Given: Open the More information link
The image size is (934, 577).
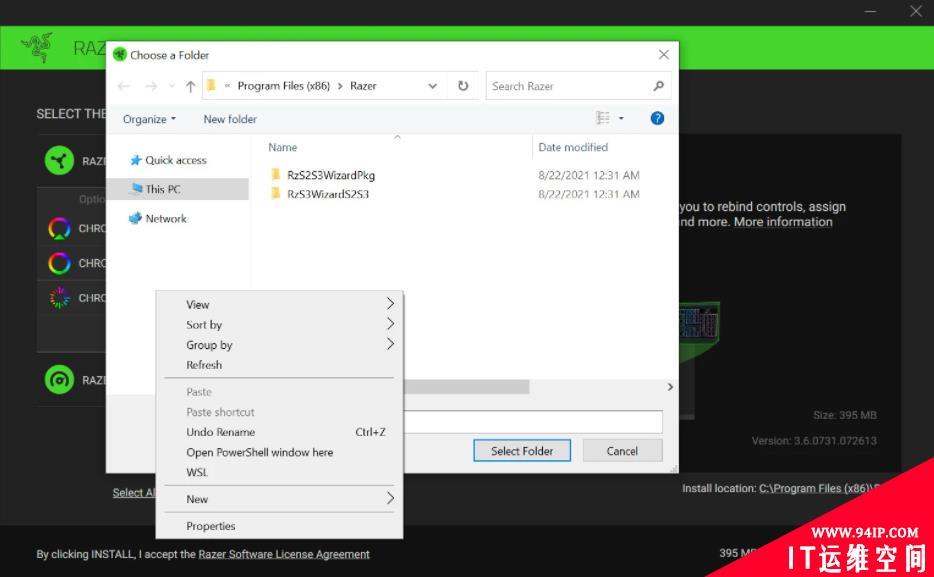Looking at the screenshot, I should coord(783,222).
